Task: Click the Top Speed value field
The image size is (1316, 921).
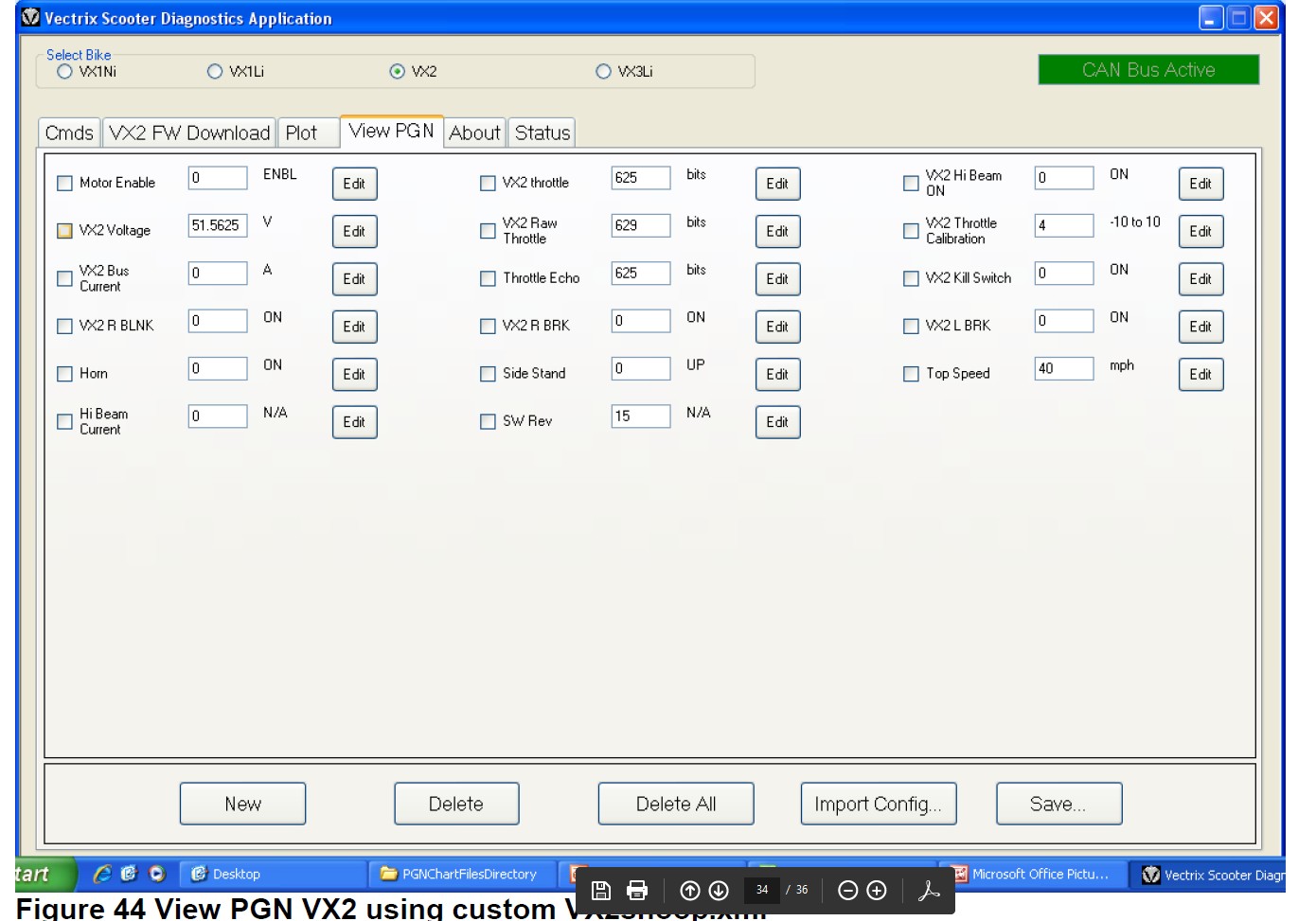Action: 1063,368
